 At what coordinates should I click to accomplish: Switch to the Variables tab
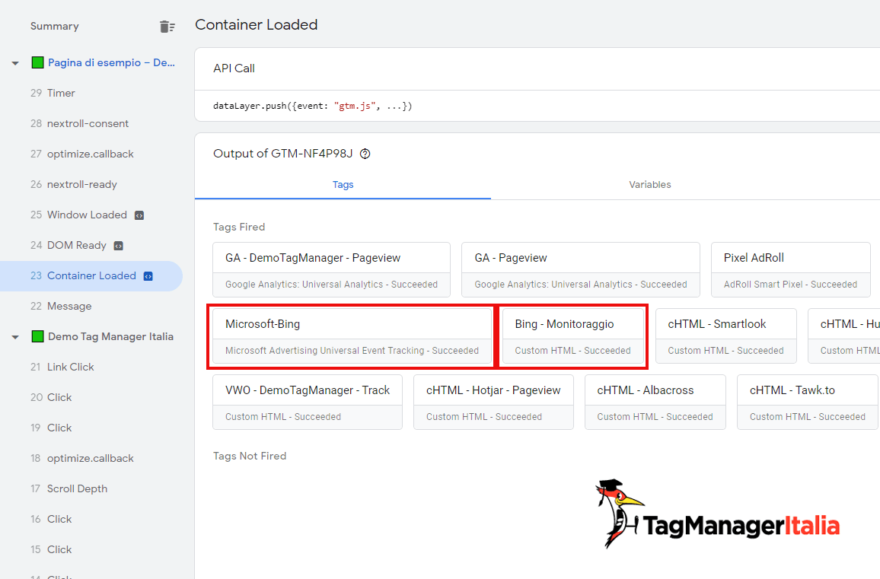[x=650, y=185]
